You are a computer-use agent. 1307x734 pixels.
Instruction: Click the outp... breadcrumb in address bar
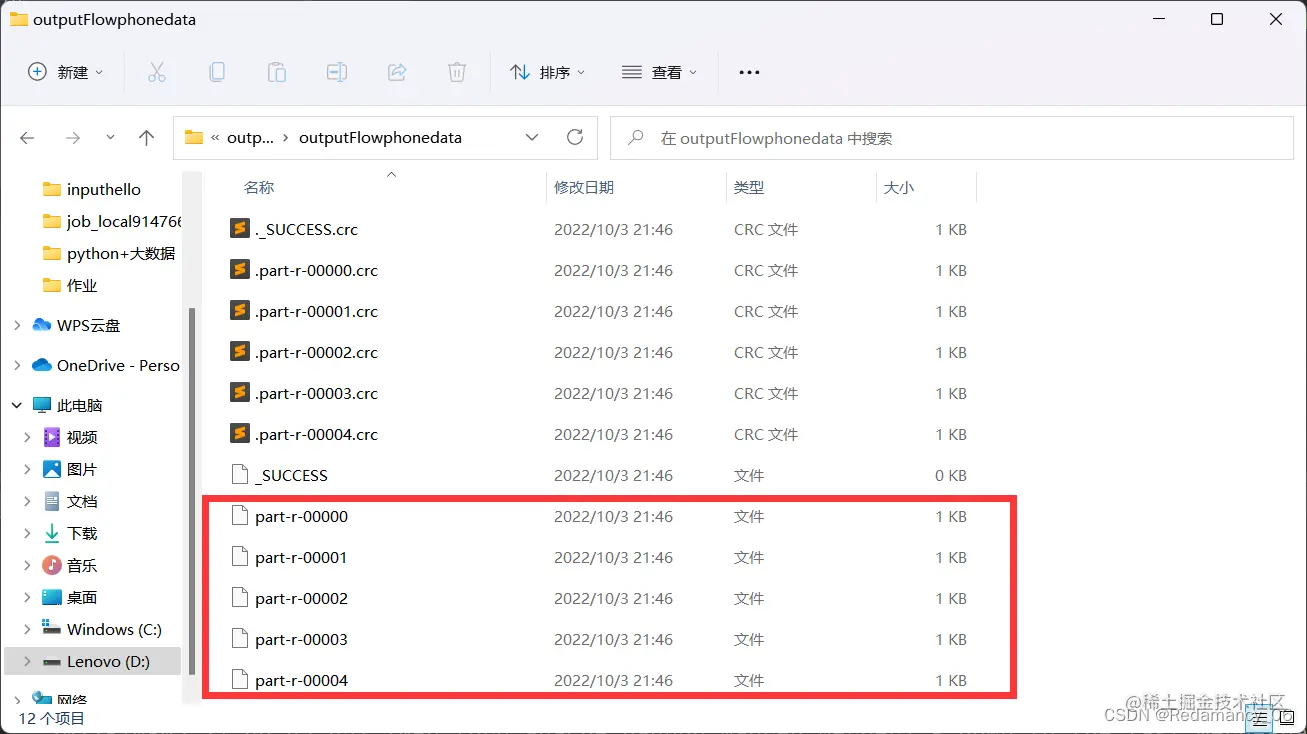[x=250, y=138]
